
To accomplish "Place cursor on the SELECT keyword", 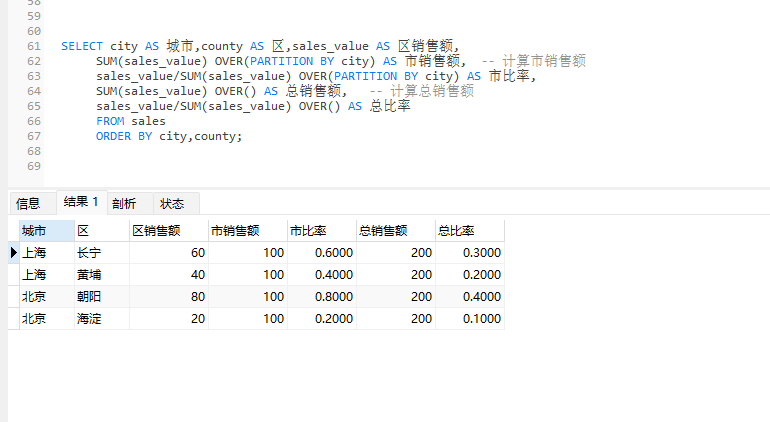I will click(82, 46).
